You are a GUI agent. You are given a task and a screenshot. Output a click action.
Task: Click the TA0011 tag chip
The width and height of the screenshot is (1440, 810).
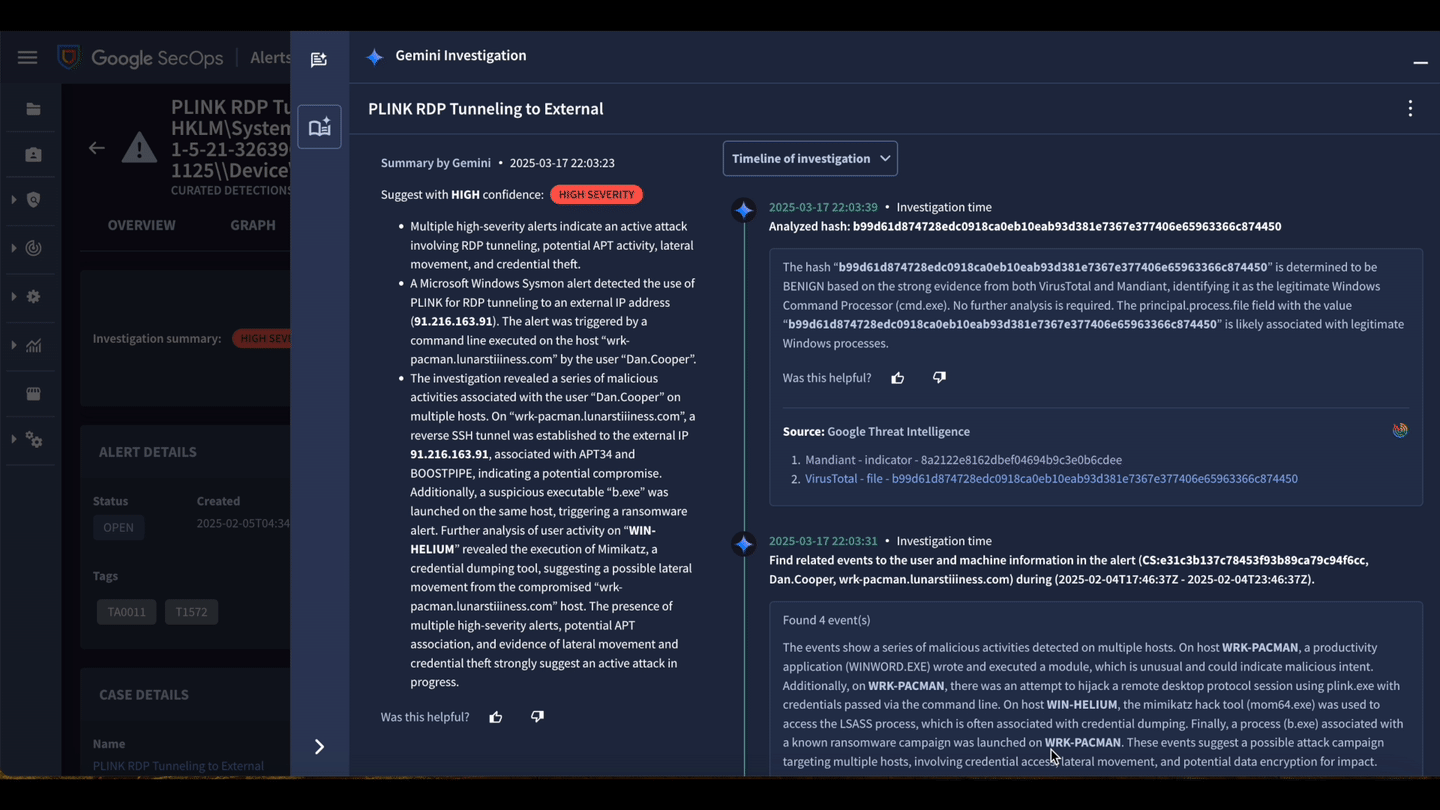tap(126, 612)
